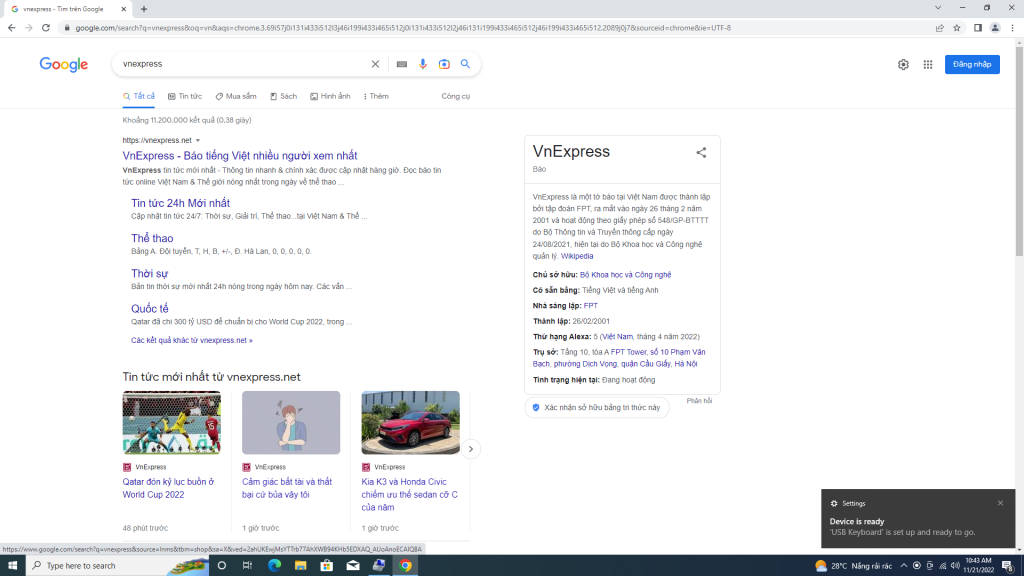The height and width of the screenshot is (576, 1024).
Task: Open the VnExpress main result title
Action: (x=240, y=155)
